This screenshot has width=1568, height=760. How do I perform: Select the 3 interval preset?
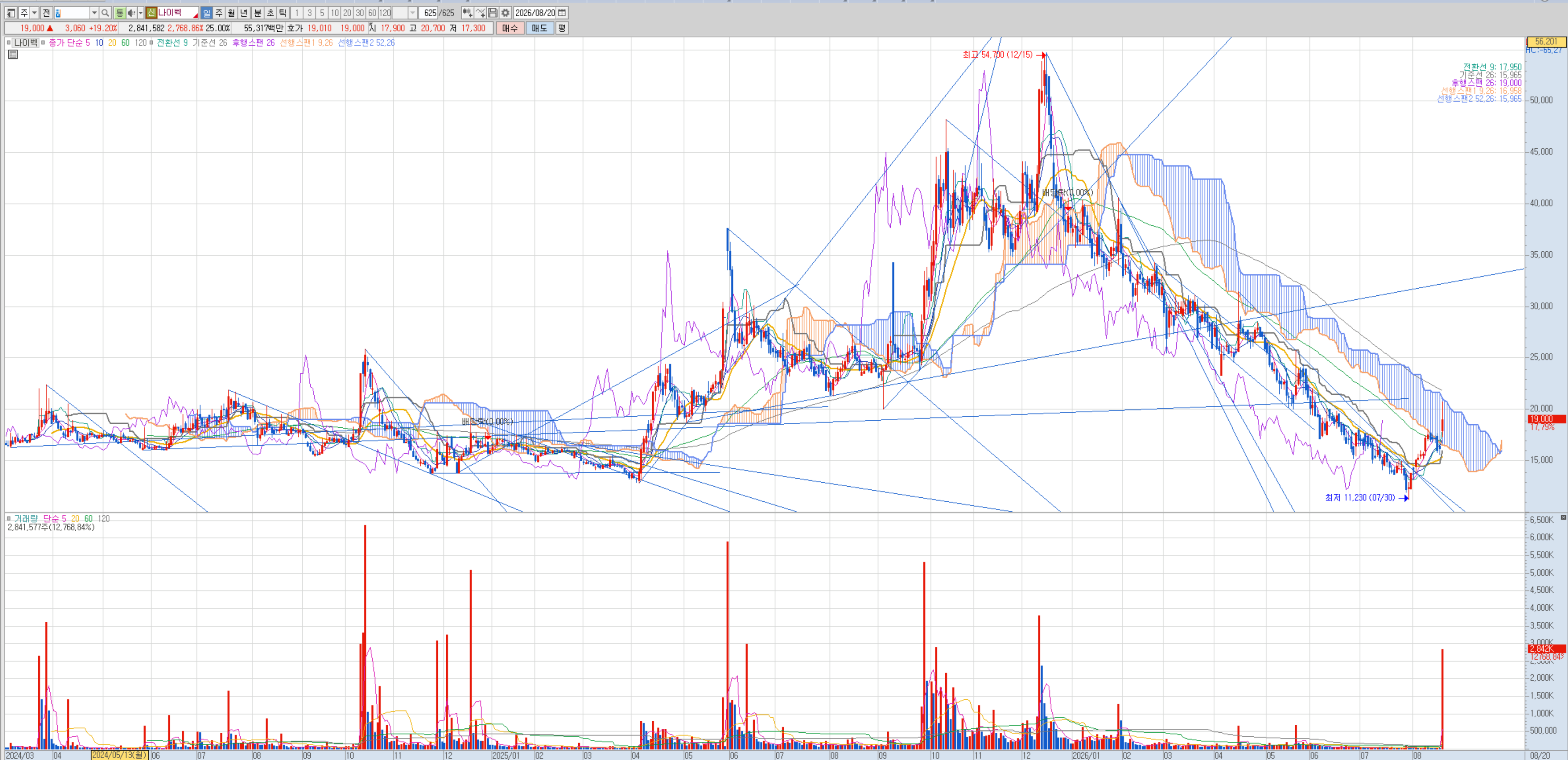click(x=309, y=13)
